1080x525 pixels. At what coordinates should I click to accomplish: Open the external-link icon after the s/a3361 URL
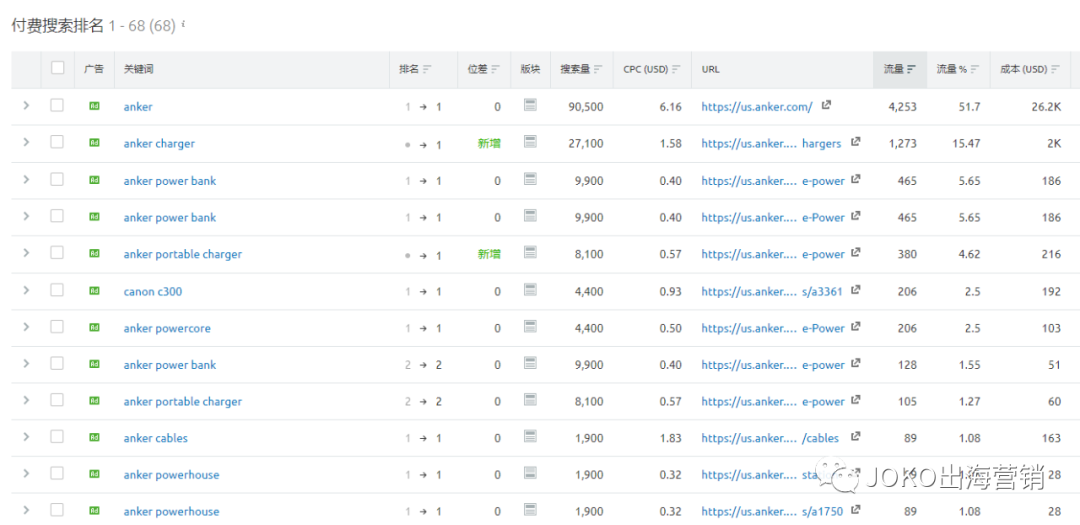[855, 289]
